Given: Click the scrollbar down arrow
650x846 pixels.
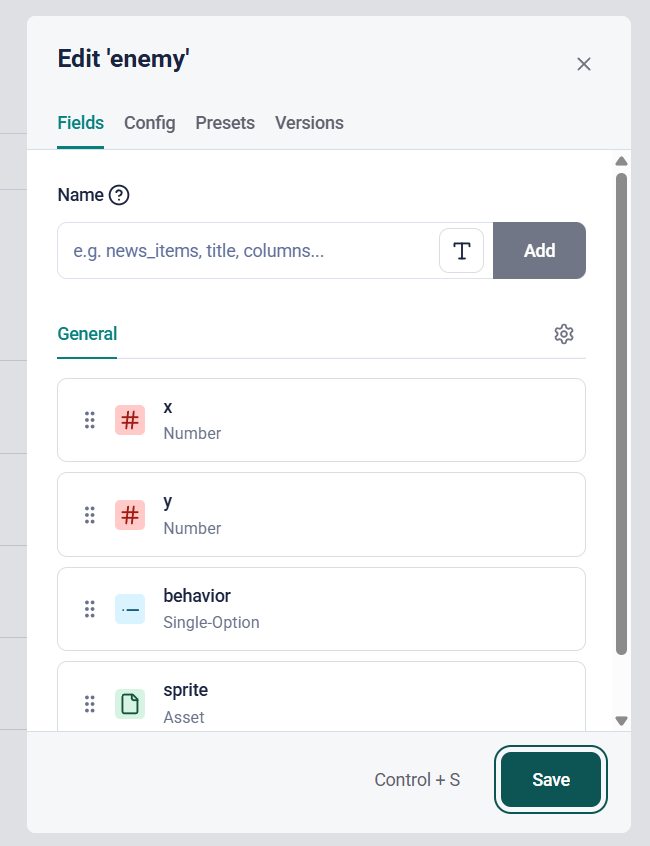Looking at the screenshot, I should [621, 720].
